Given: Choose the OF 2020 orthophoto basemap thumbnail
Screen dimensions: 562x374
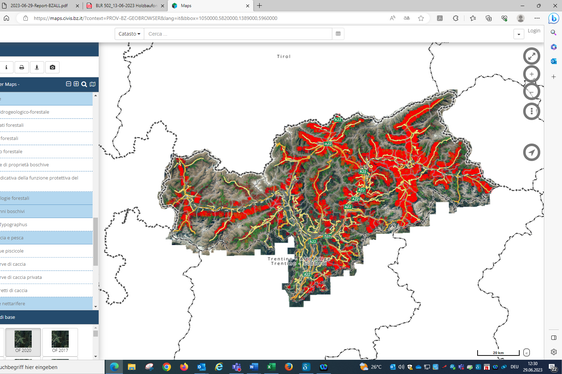Looking at the screenshot, I should [23, 341].
